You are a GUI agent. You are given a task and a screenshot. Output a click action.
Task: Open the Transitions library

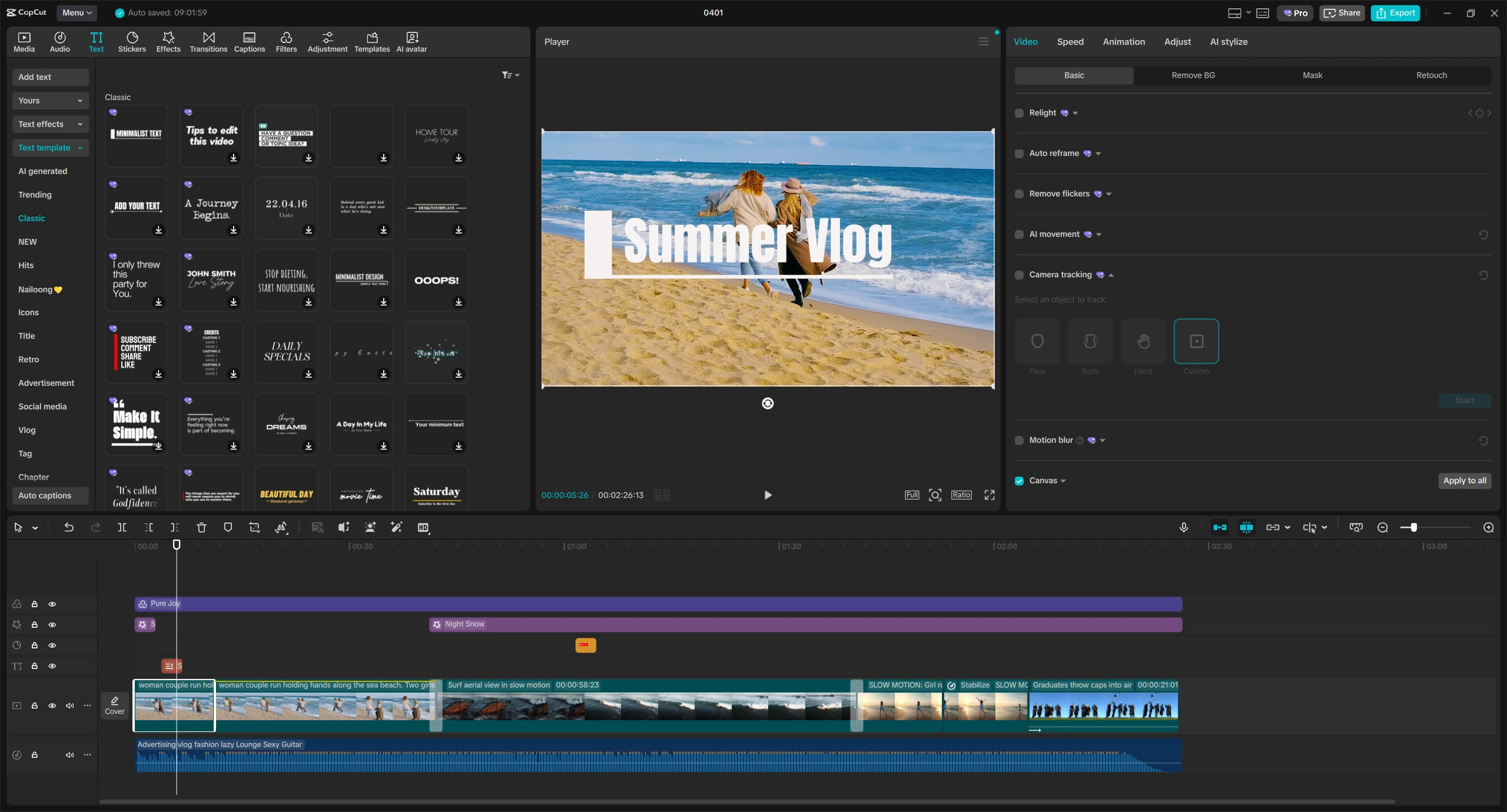[x=208, y=42]
